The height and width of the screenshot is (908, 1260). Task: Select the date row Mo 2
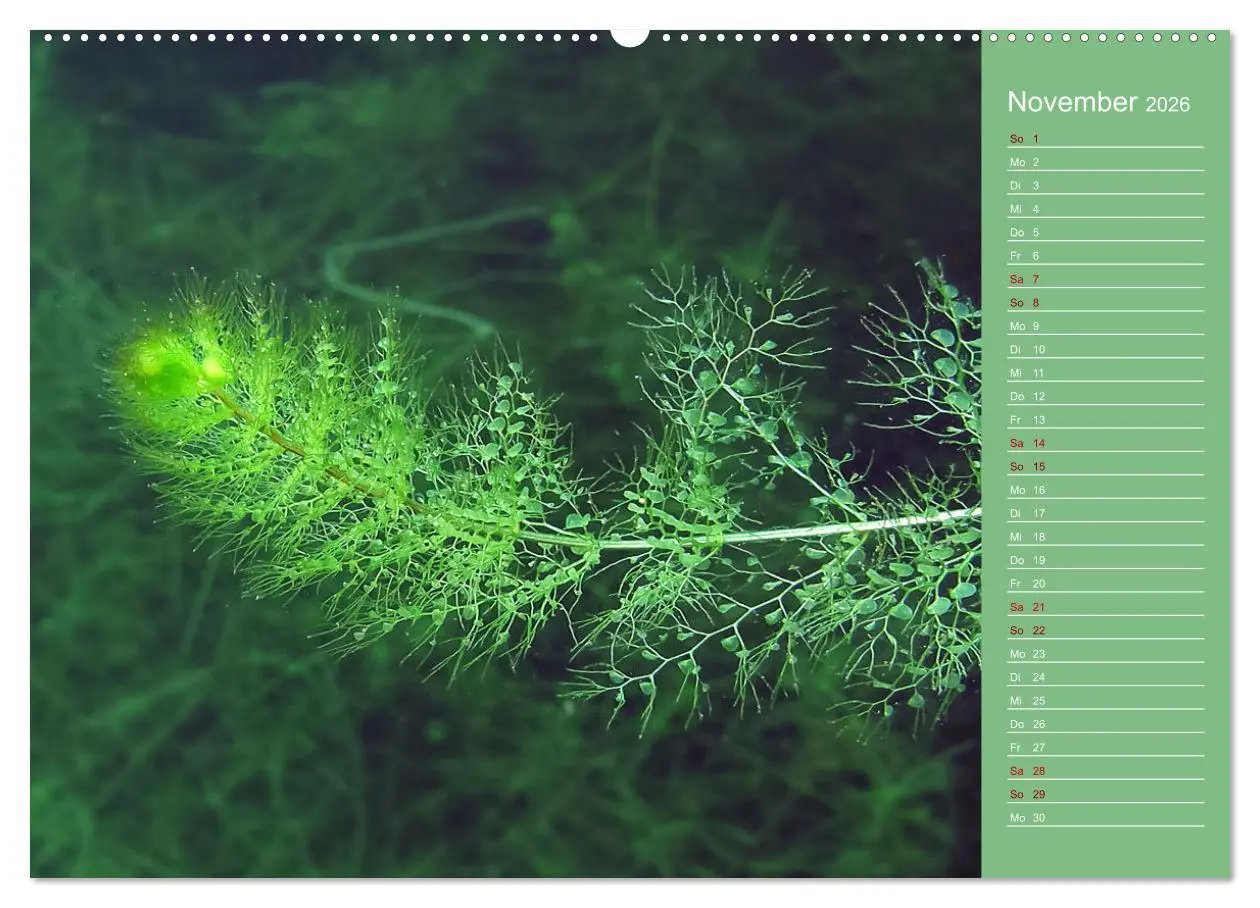point(1105,162)
